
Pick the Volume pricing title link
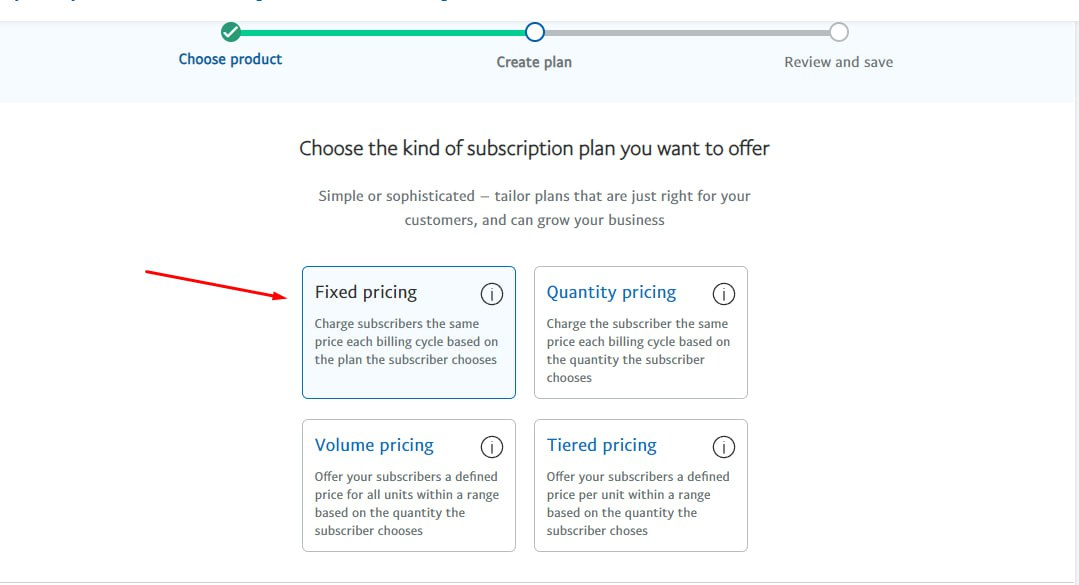coord(374,446)
